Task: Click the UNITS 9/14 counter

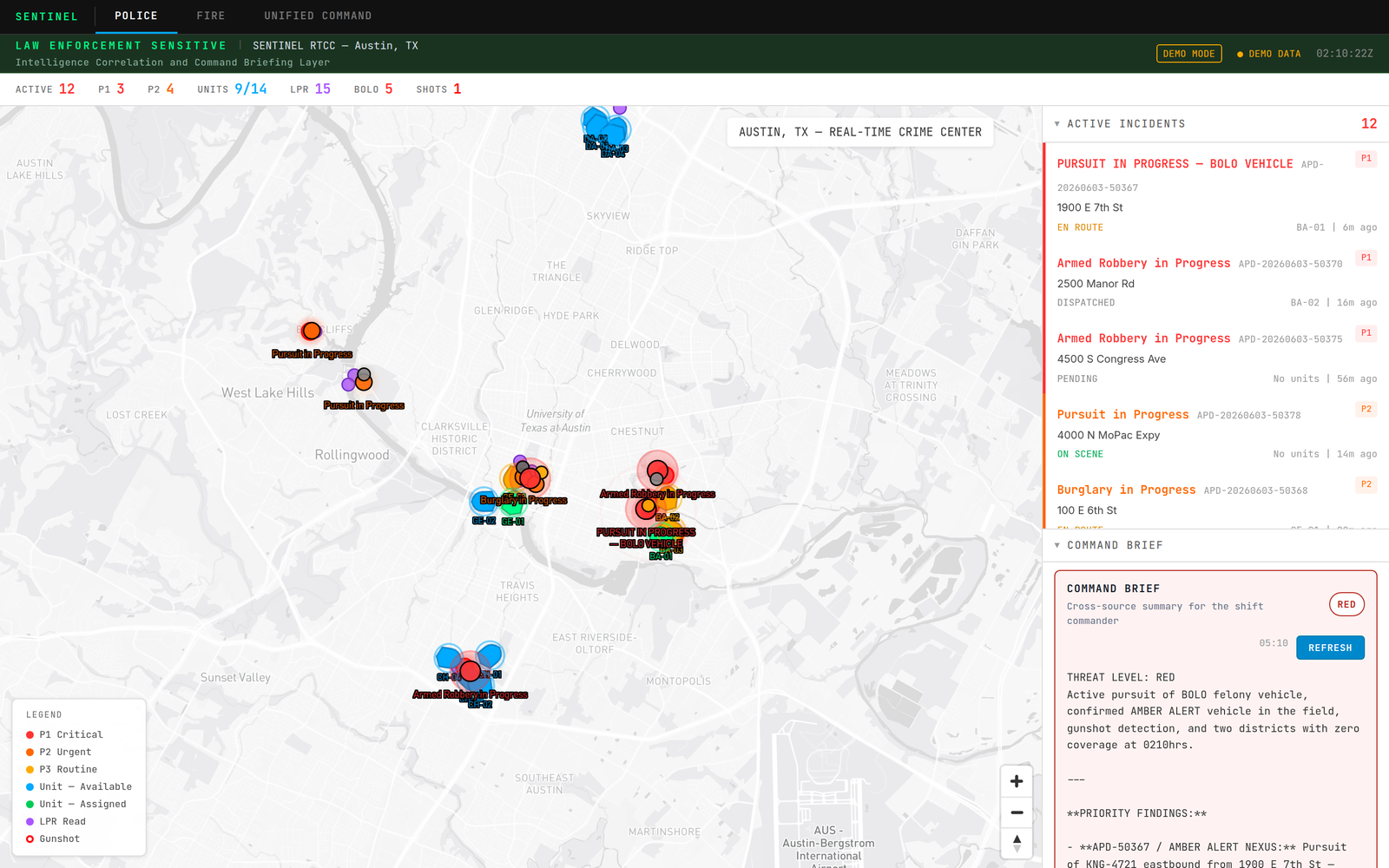Action: [232, 89]
